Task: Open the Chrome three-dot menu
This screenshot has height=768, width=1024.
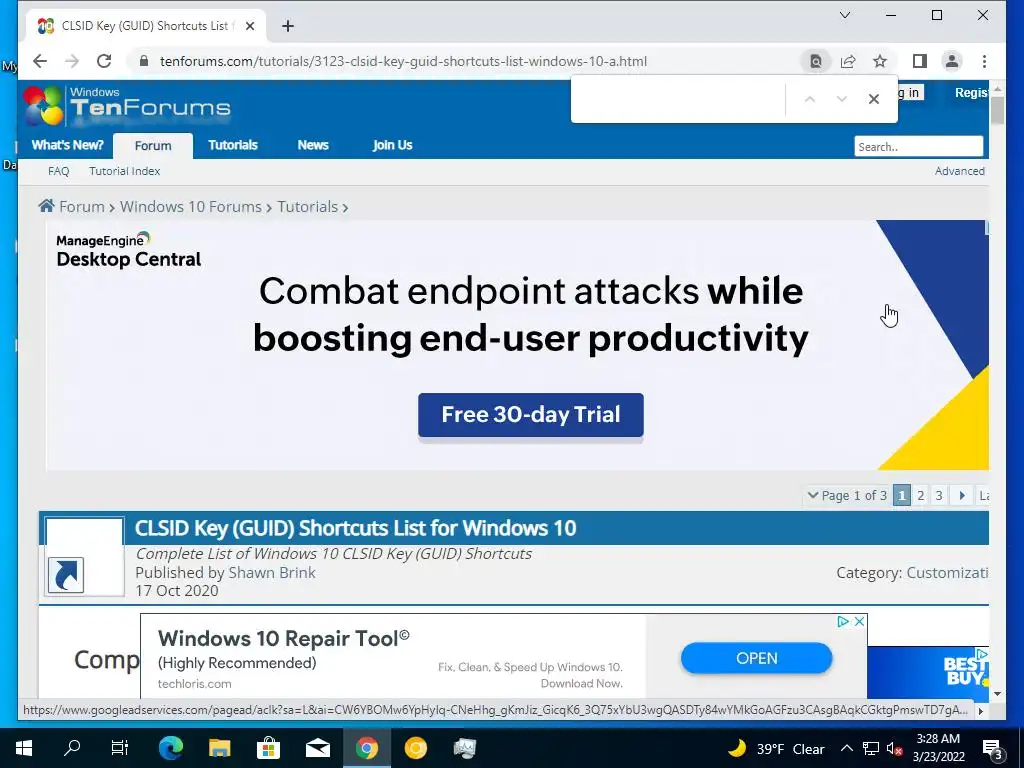Action: (984, 61)
